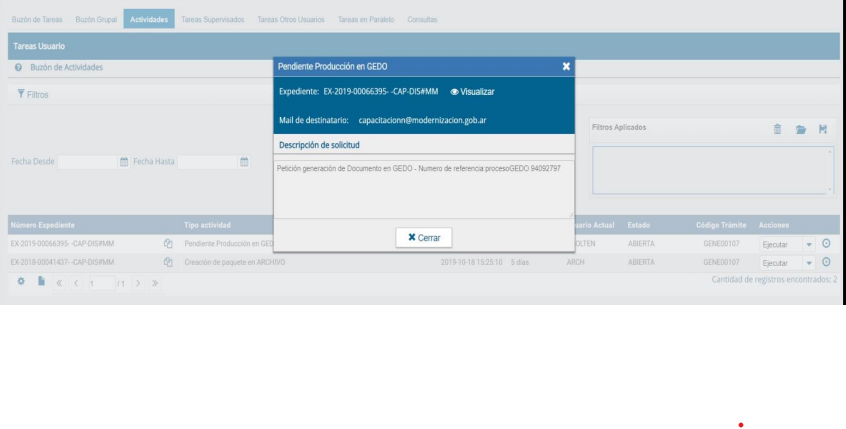The width and height of the screenshot is (846, 429).
Task: Click the run action icon for the ARCH row
Action: (x=826, y=262)
